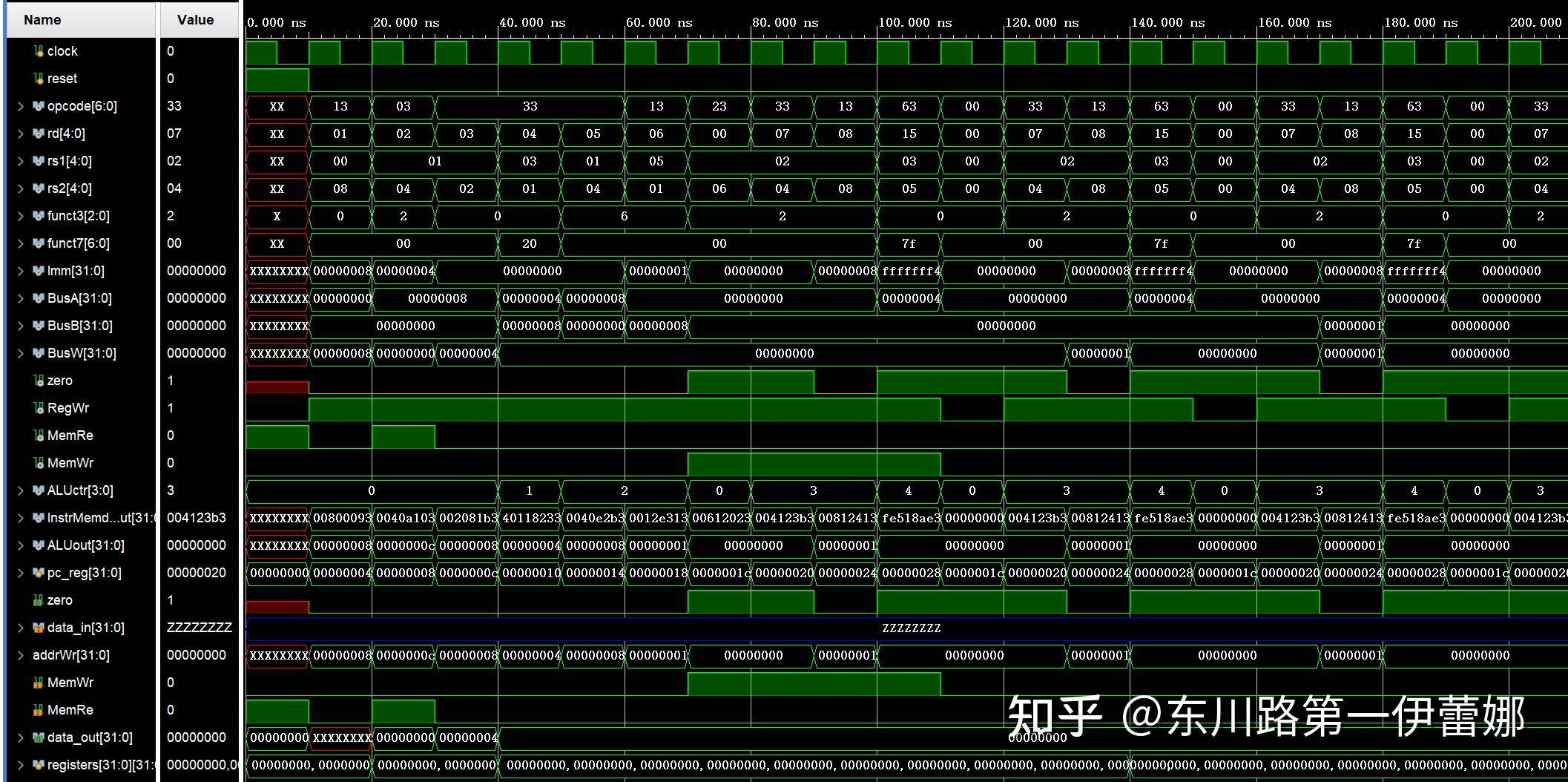The height and width of the screenshot is (782, 1568).
Task: Click the opcode[6:0] bus icon
Action: (39, 106)
